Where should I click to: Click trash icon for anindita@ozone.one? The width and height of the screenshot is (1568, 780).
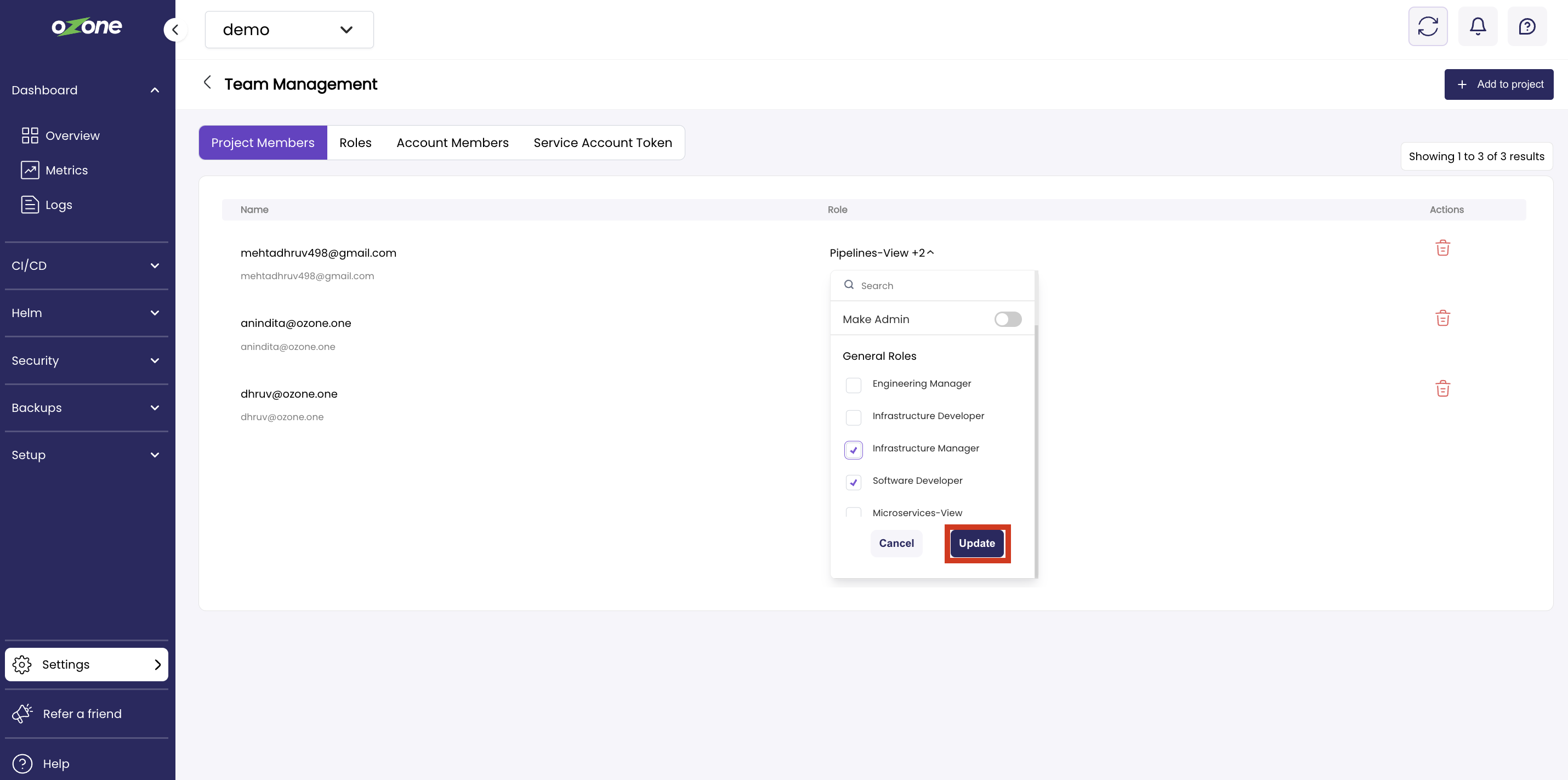[1442, 319]
